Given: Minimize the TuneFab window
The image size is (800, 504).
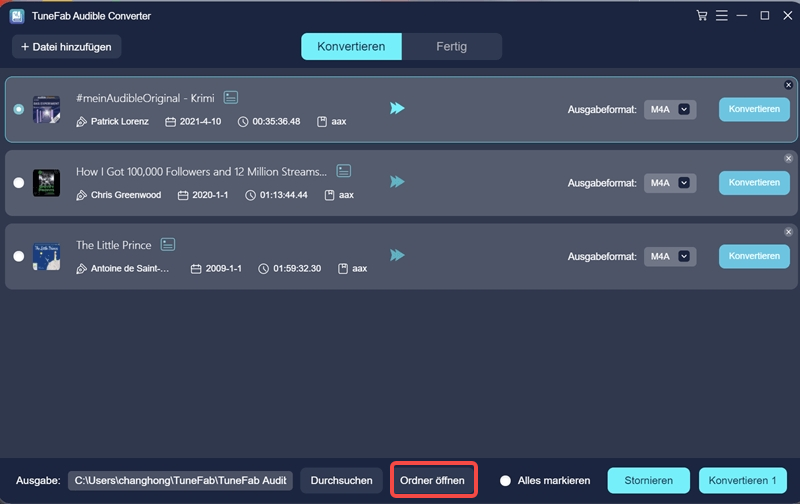Looking at the screenshot, I should tap(742, 16).
